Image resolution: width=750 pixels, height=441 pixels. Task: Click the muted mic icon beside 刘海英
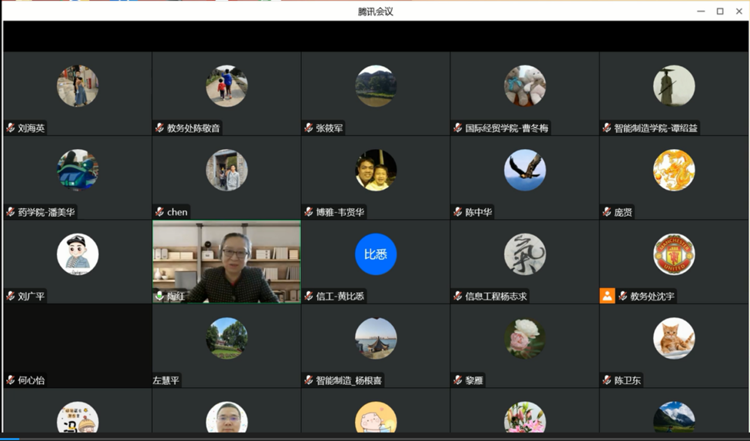[x=11, y=128]
